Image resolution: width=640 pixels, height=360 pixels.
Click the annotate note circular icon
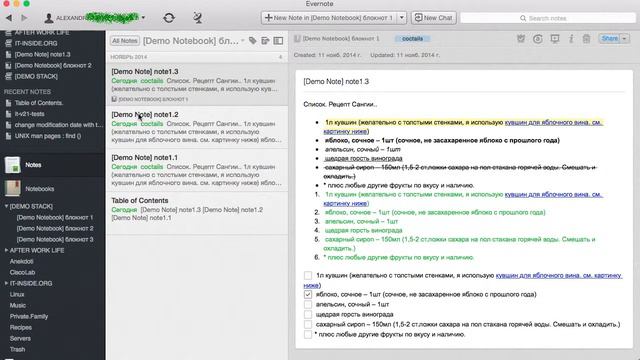point(538,39)
